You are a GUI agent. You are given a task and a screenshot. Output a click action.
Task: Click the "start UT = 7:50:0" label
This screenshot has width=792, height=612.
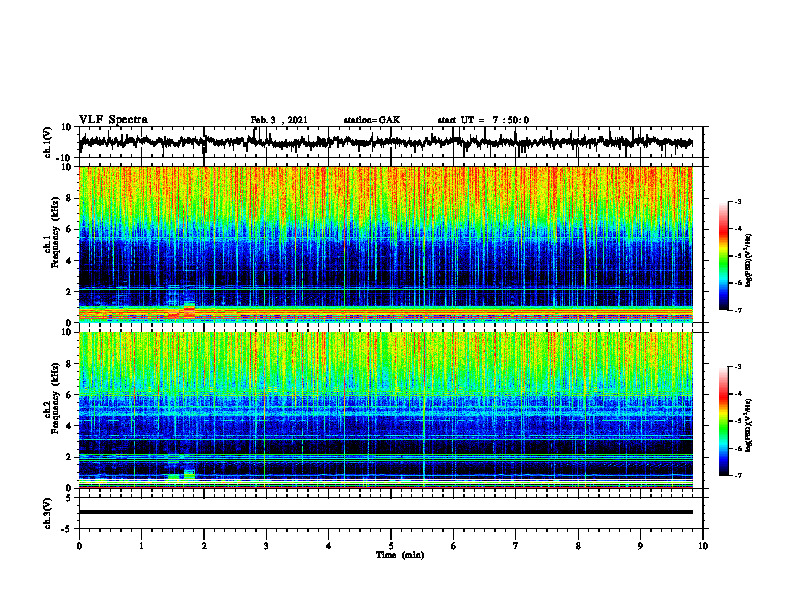(x=483, y=120)
